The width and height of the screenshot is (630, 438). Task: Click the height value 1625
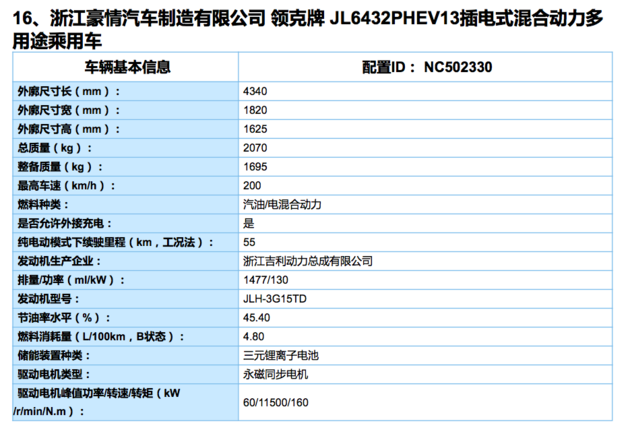pos(255,129)
